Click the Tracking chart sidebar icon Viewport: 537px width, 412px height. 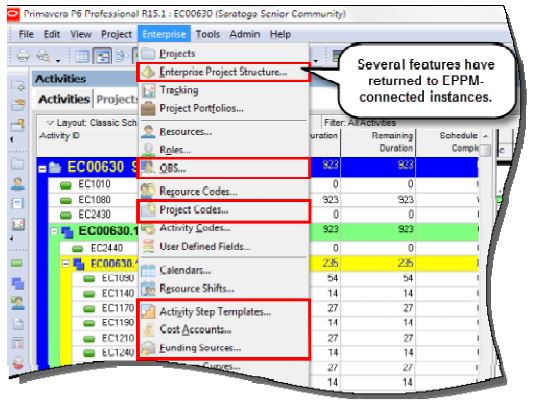[18, 225]
